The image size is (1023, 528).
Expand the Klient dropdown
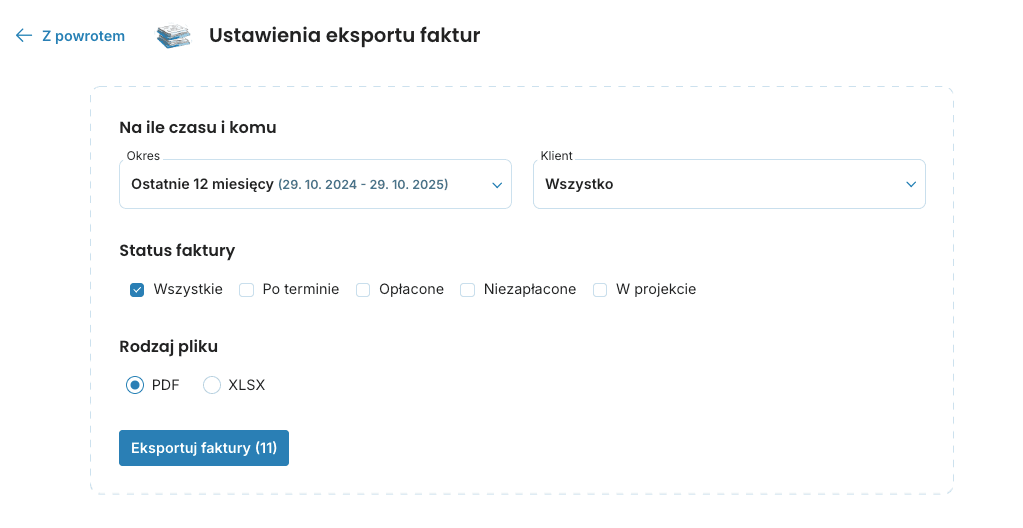tap(729, 184)
